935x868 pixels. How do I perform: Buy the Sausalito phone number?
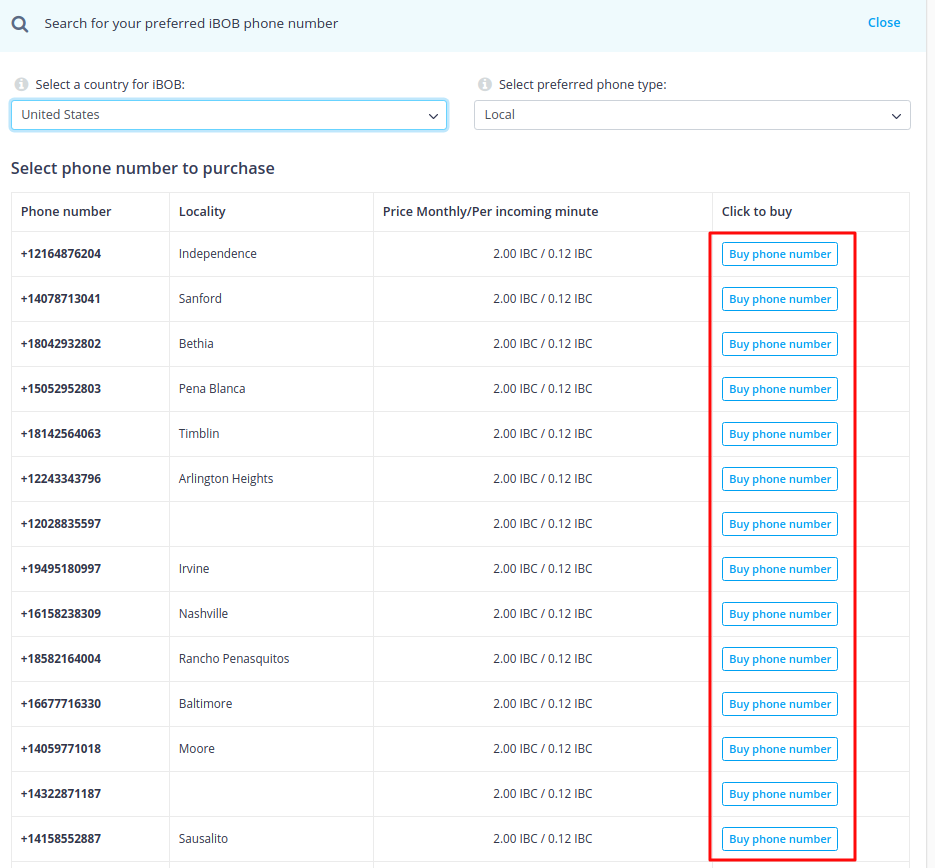pyautogui.click(x=780, y=839)
